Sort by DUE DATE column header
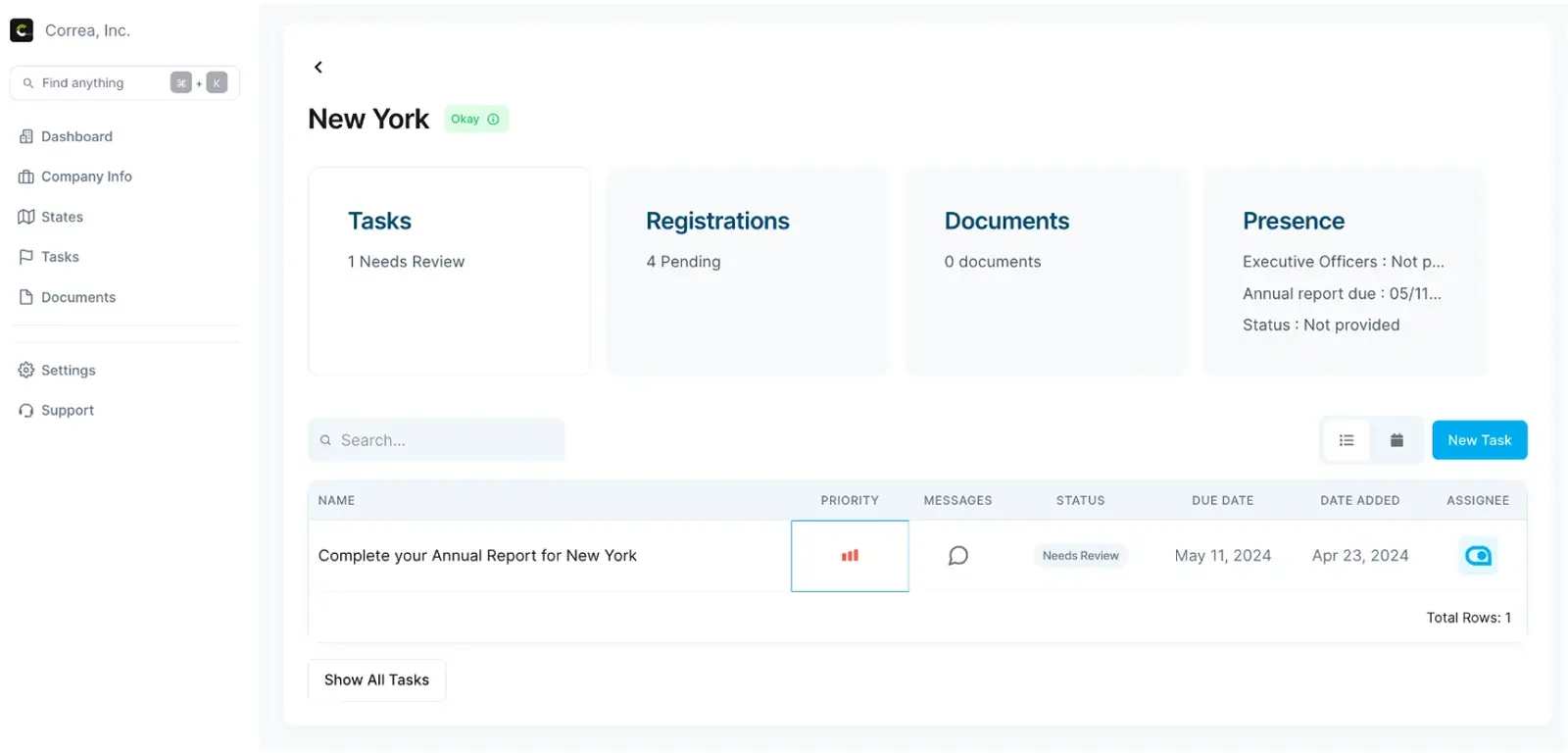 [x=1222, y=500]
